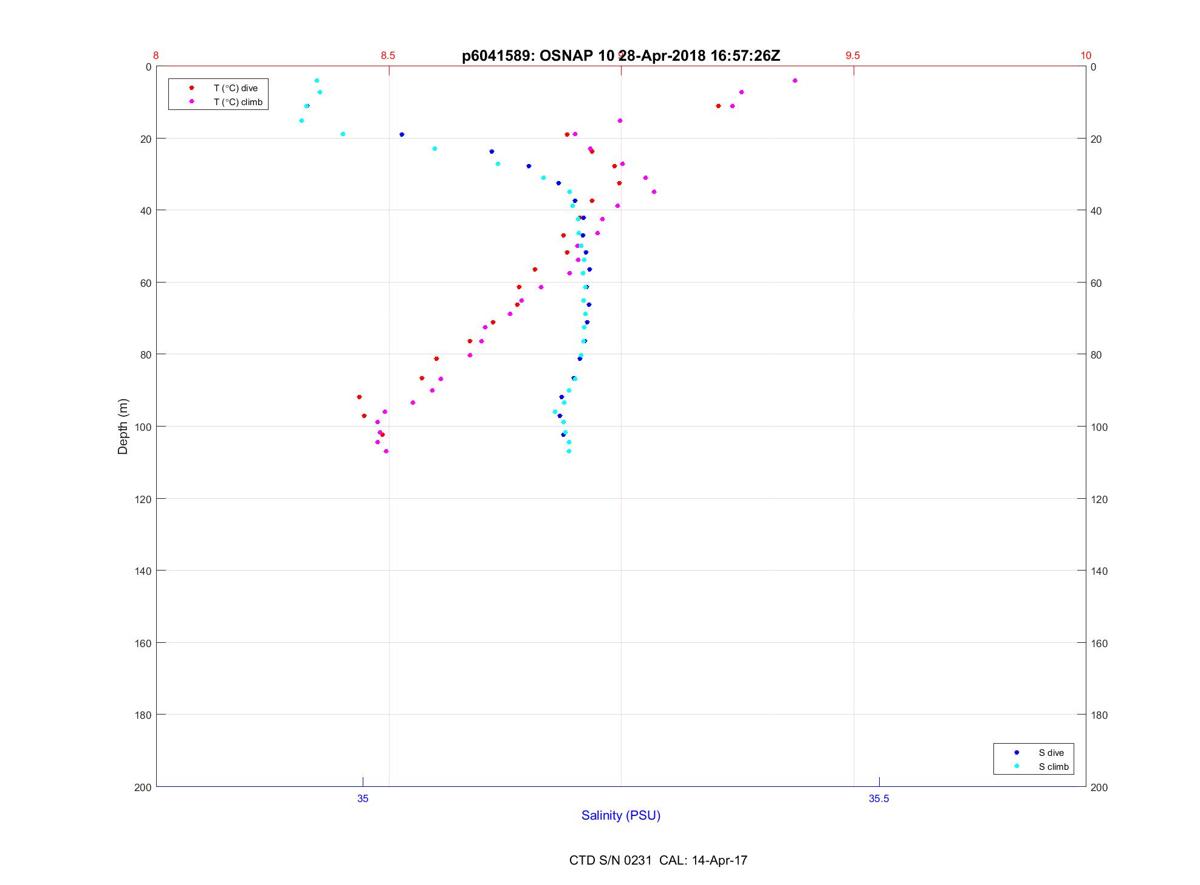The height and width of the screenshot is (885, 1200).
Task: Click the right depth tick label 180
Action: 1100,715
